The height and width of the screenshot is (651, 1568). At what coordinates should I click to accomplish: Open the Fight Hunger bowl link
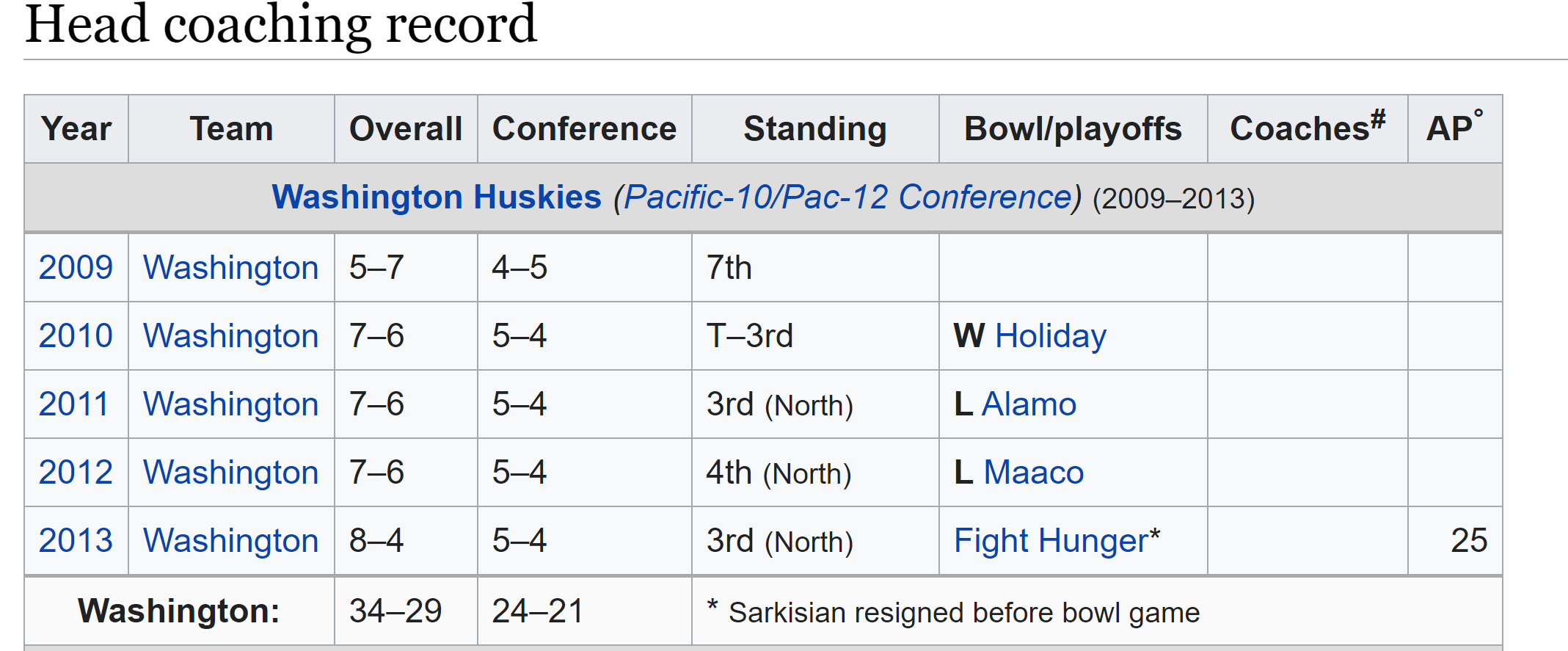[1051, 541]
